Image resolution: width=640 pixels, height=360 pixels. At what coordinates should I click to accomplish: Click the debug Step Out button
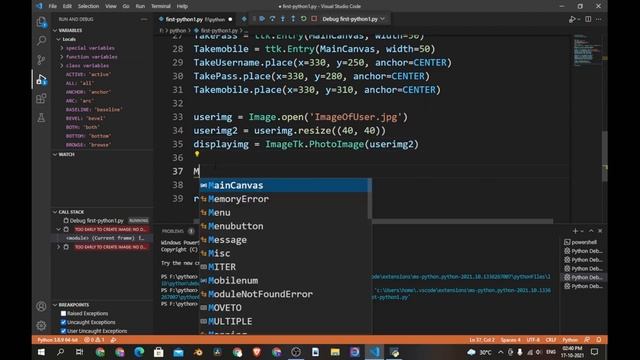pyautogui.click(x=293, y=19)
